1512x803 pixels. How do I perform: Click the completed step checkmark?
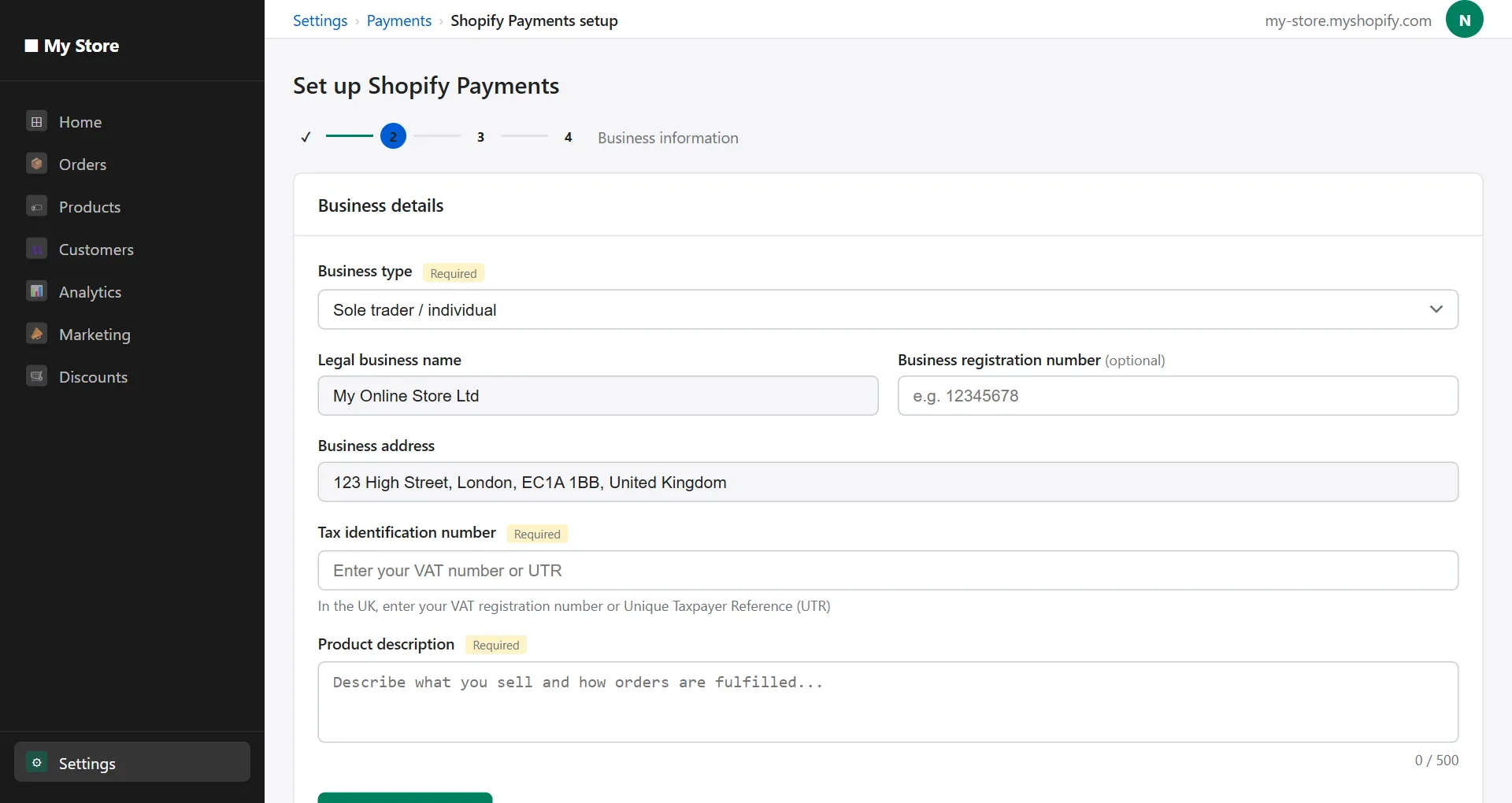click(306, 137)
